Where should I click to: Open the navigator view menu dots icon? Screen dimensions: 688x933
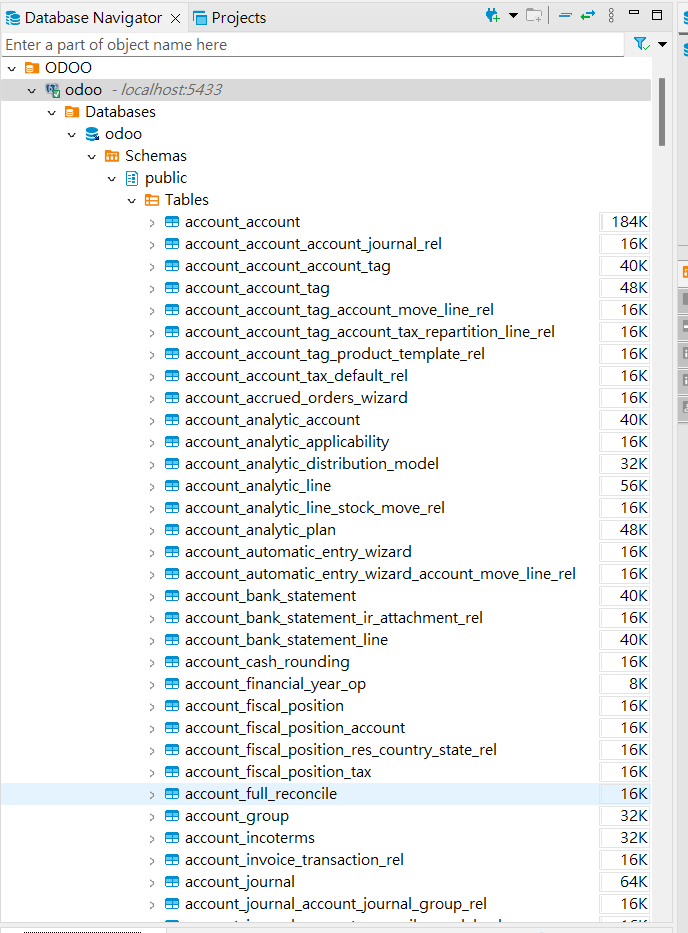click(611, 15)
